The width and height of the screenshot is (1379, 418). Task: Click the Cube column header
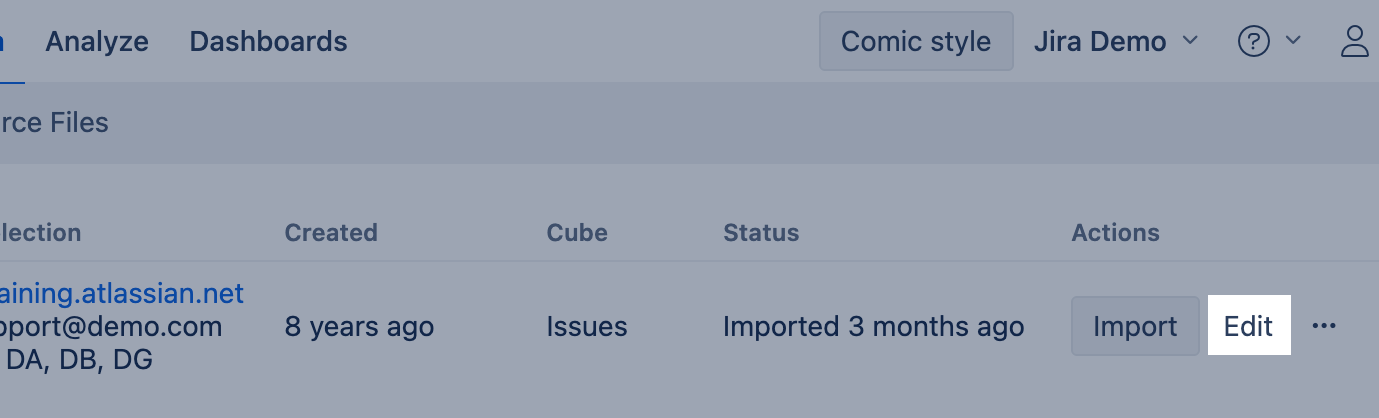click(577, 233)
